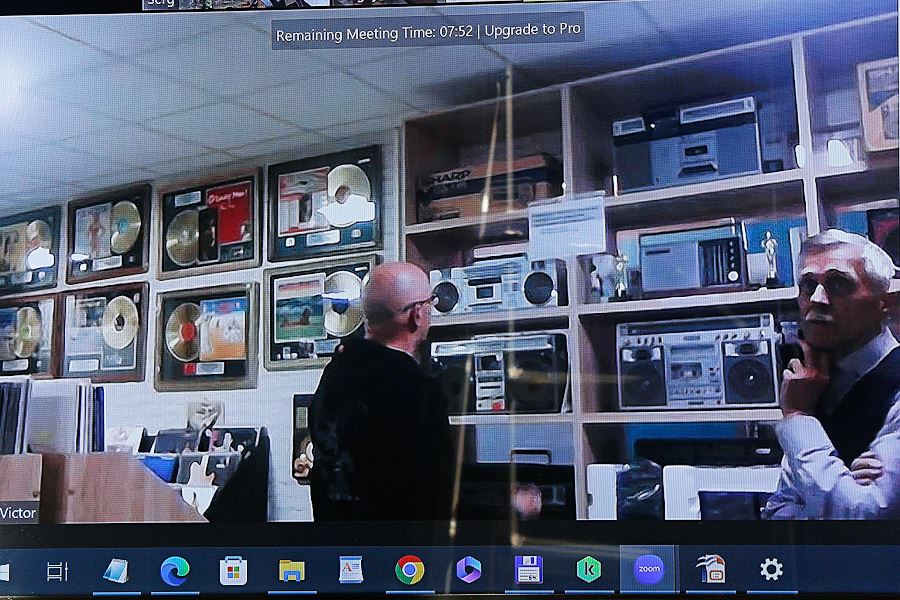Open Settings gear on the taskbar
The width and height of the screenshot is (900, 600).
tap(771, 569)
